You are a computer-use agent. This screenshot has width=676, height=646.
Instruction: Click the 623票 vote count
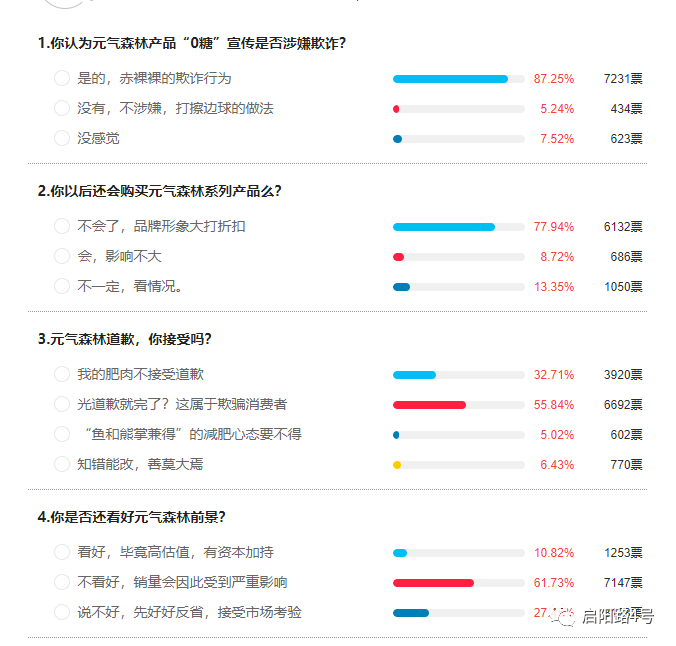(626, 139)
